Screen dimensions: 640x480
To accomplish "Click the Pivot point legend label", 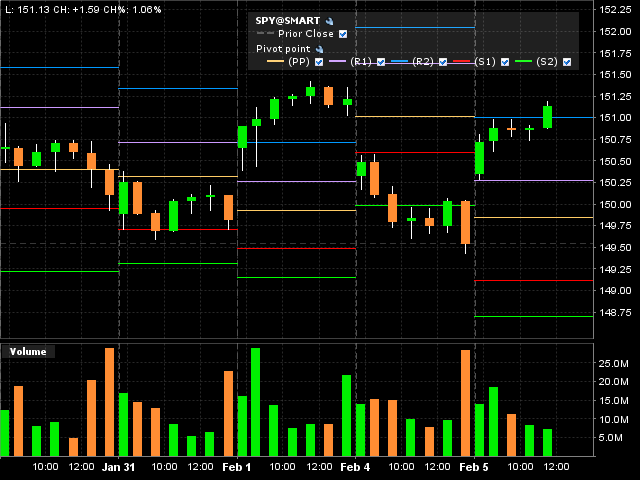I will 283,49.
